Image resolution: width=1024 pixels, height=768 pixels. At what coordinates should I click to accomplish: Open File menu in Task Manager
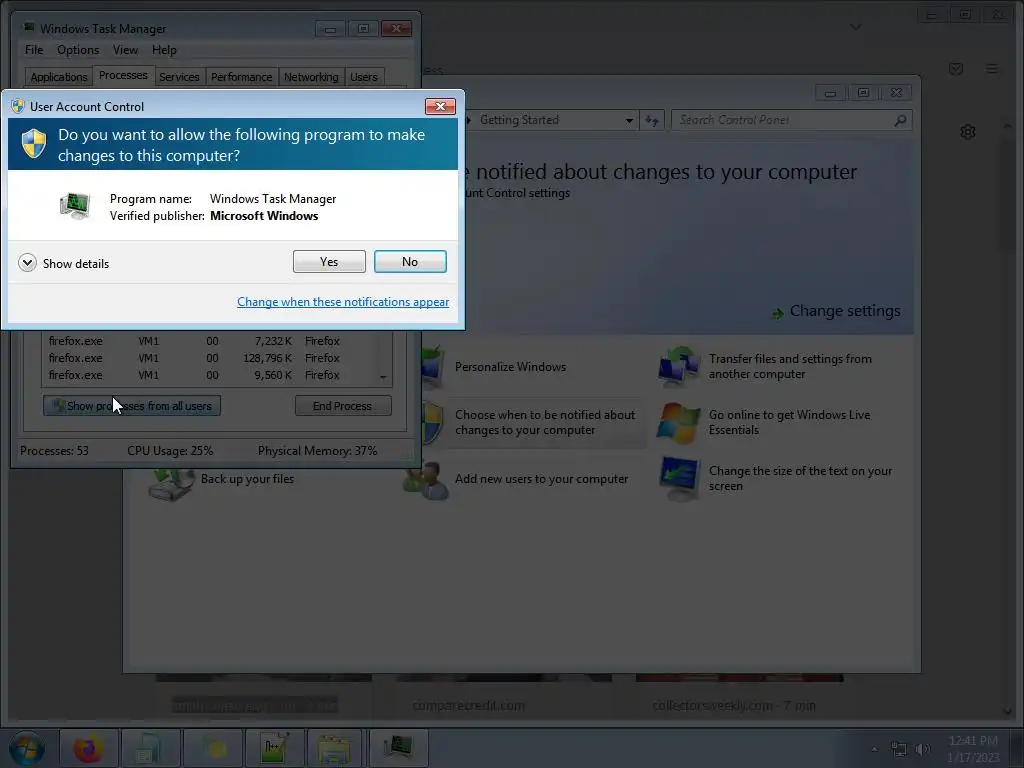(34, 50)
